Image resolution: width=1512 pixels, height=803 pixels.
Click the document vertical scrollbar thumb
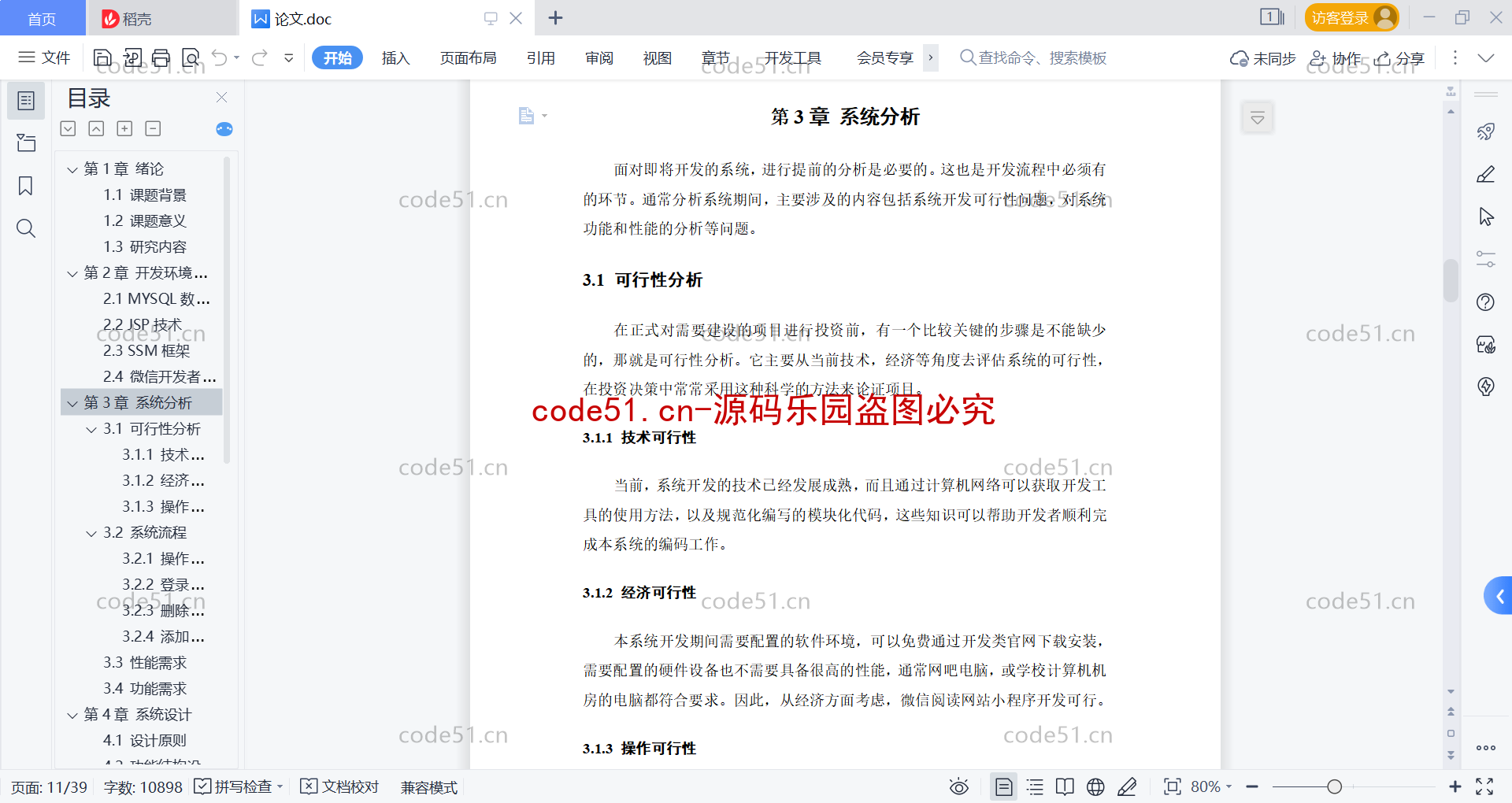[1451, 279]
